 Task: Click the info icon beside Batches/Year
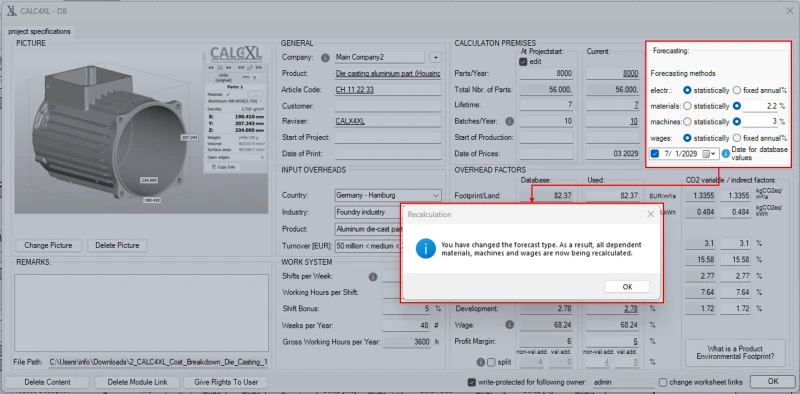click(509, 121)
